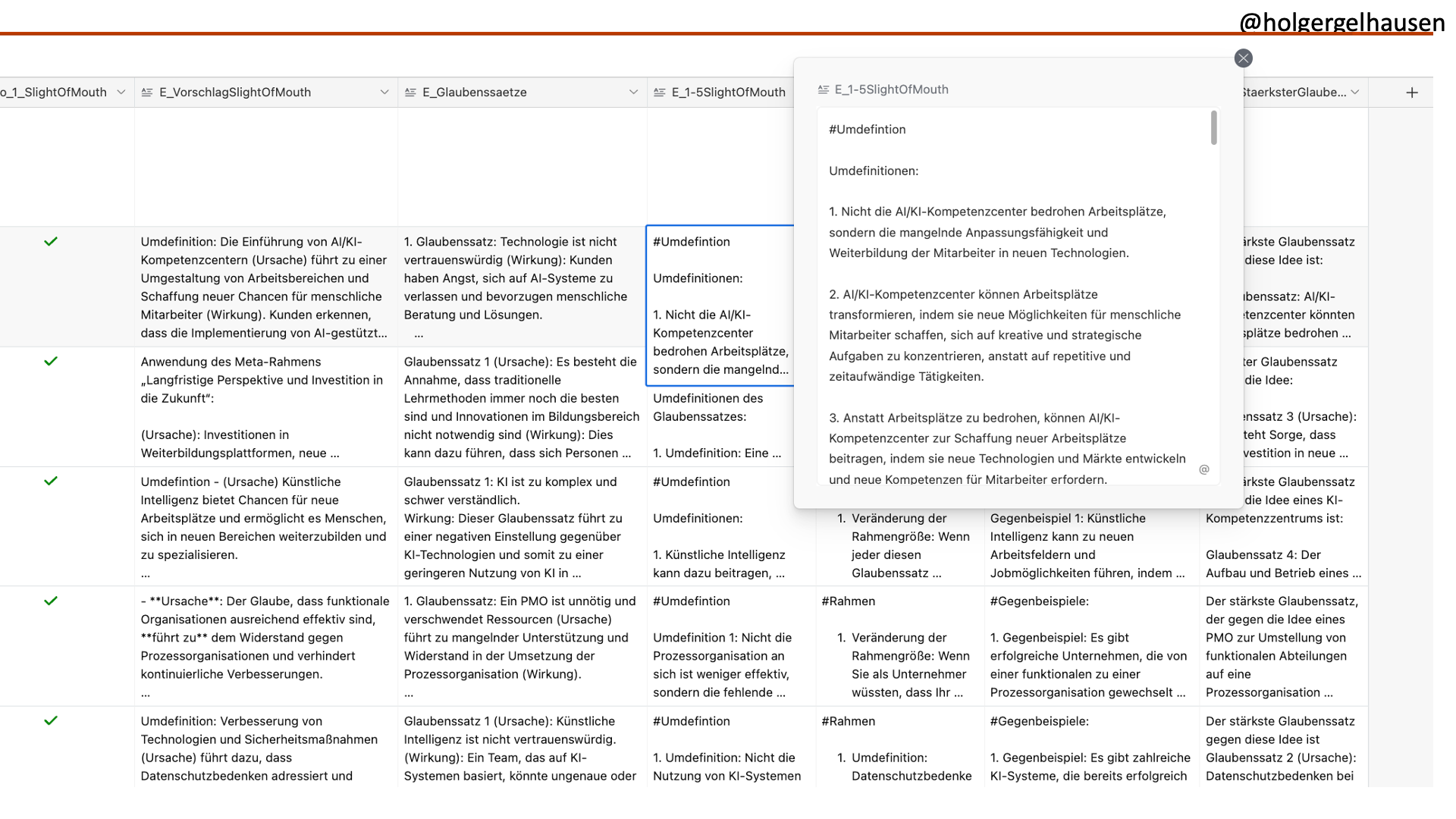Select cell 'Gegenbeispiel 1: Künstliche Intelligenz kann zu neuen'
Screen dimensions: 1456x819
tap(1092, 546)
